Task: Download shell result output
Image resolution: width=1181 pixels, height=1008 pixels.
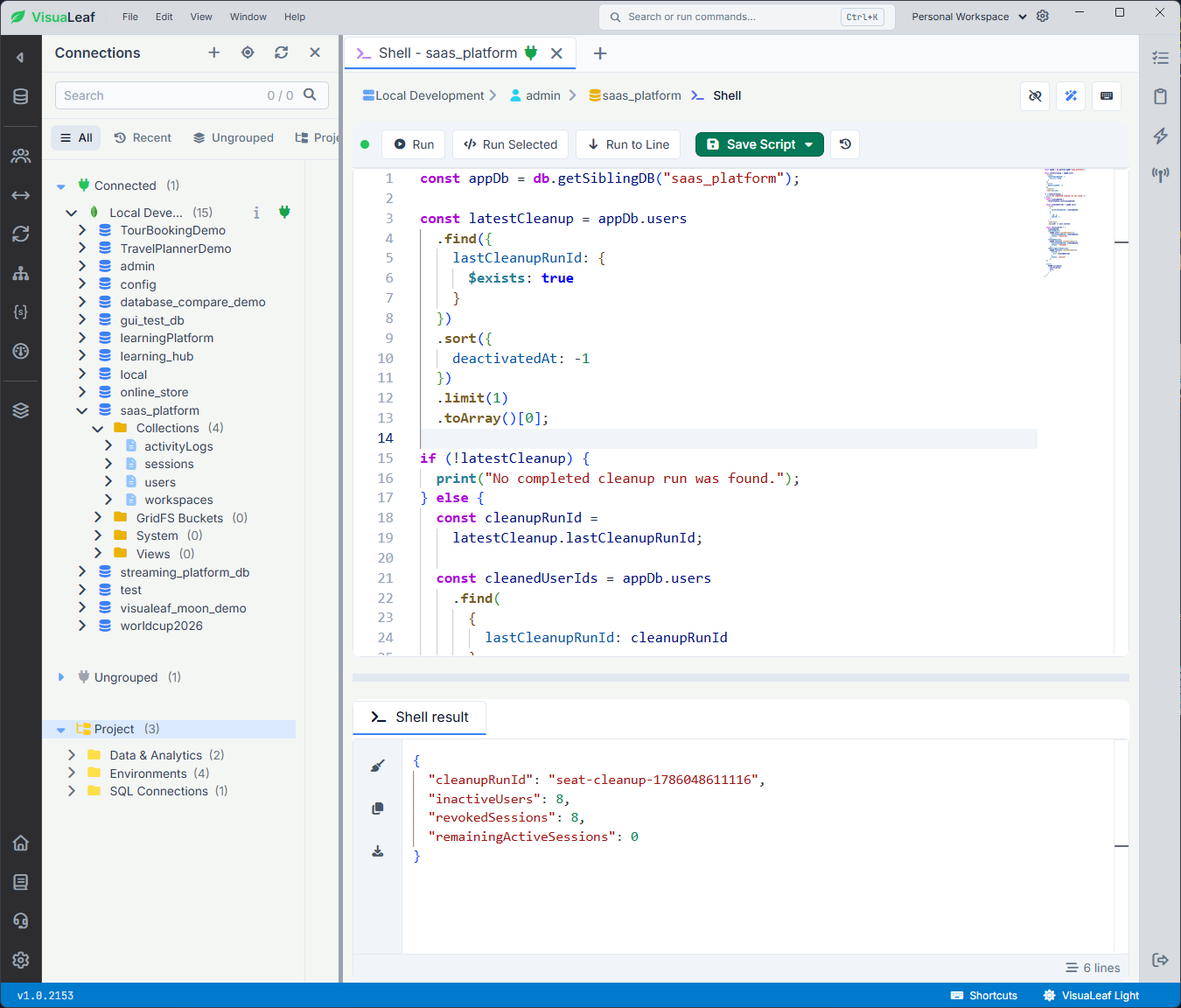Action: 377,850
